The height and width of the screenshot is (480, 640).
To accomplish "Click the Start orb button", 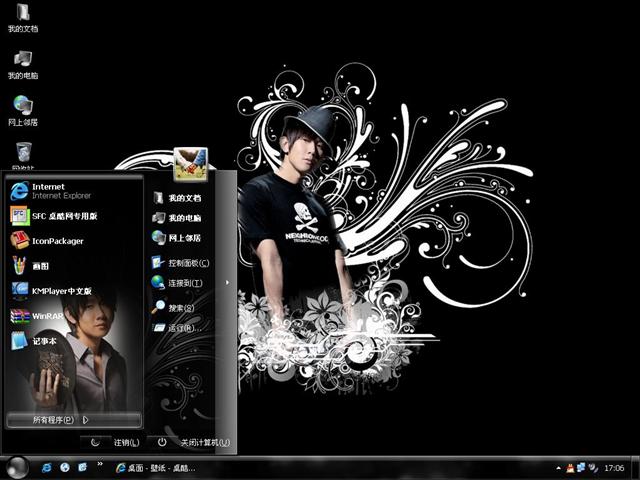I will tap(17, 466).
